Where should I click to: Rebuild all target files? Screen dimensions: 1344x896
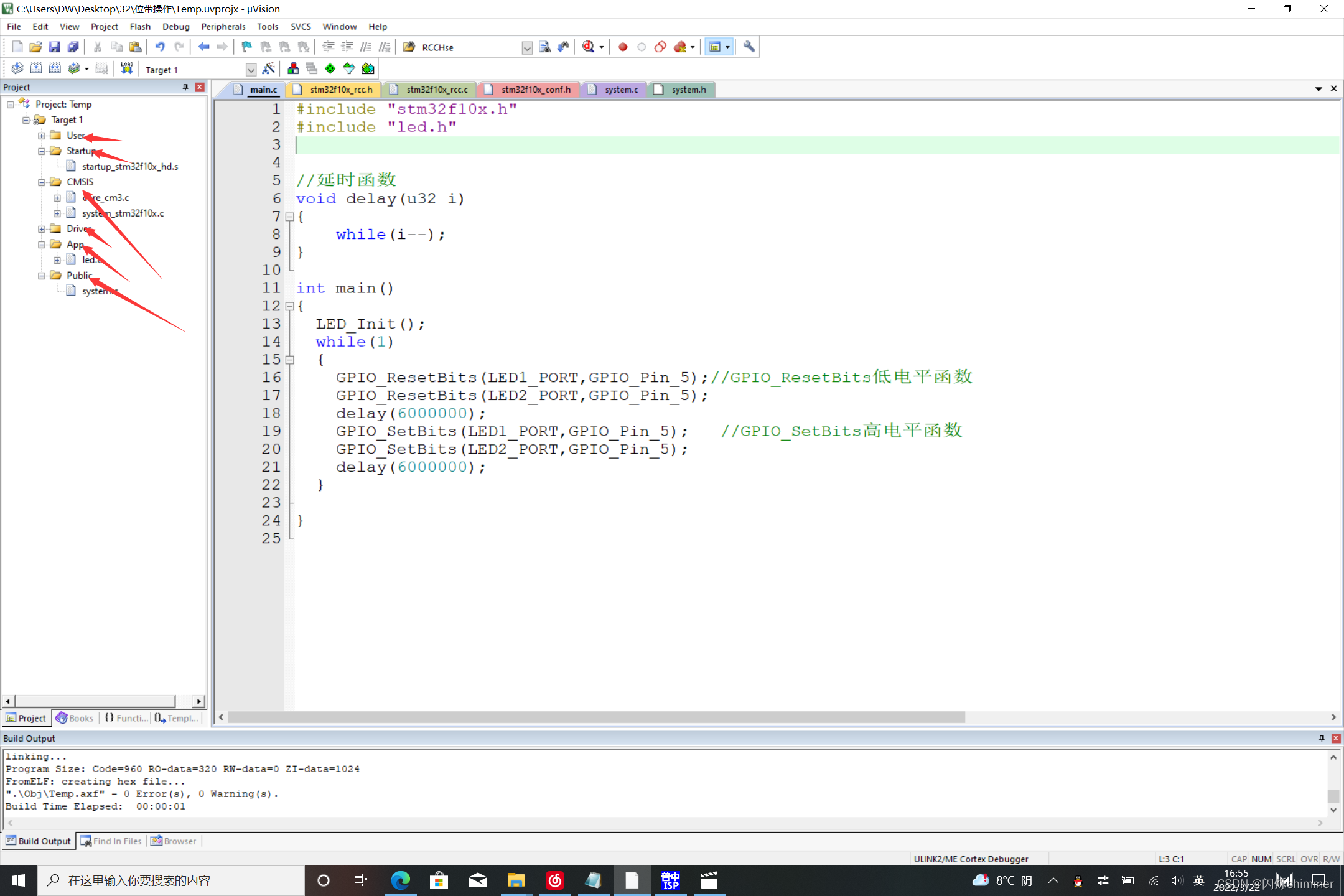click(x=55, y=68)
